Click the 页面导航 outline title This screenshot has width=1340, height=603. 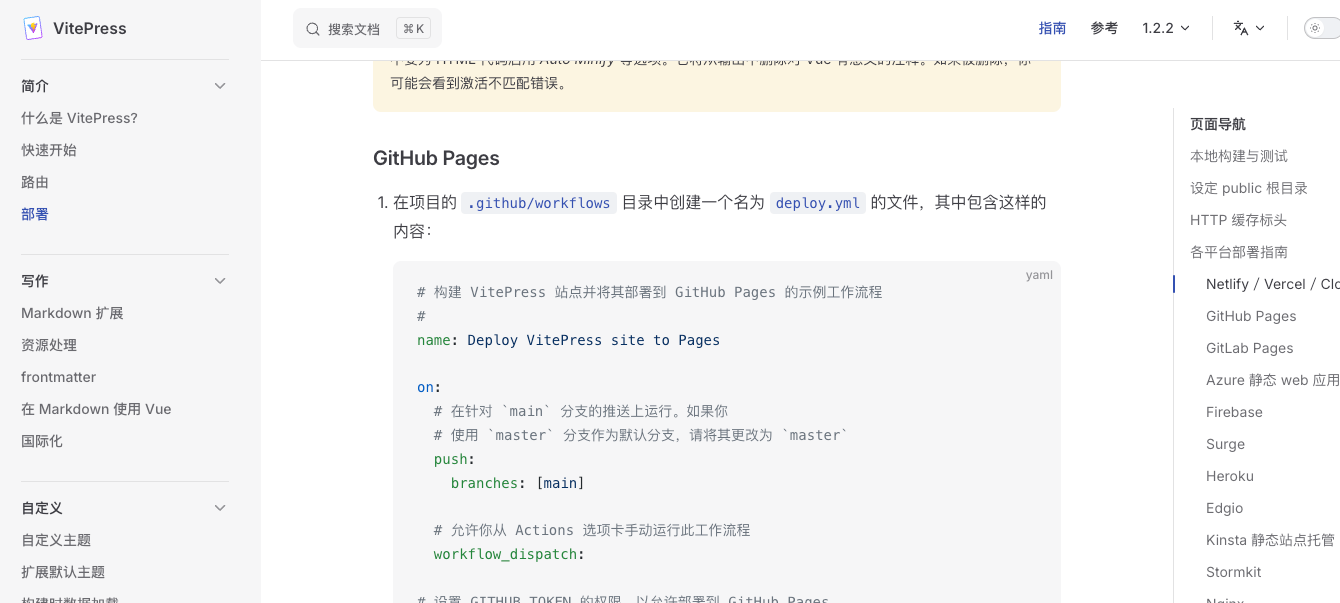(1218, 124)
